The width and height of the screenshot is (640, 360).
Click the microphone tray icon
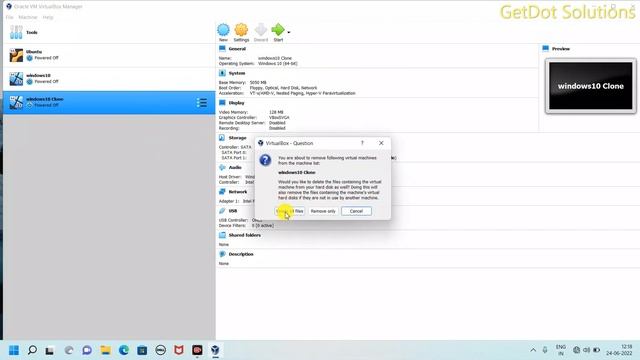545,350
